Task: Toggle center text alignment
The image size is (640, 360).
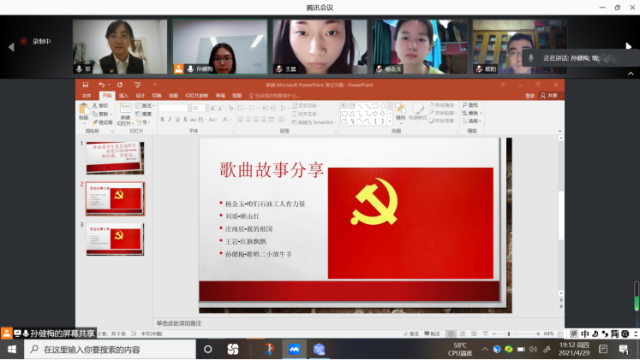Action: (248, 119)
